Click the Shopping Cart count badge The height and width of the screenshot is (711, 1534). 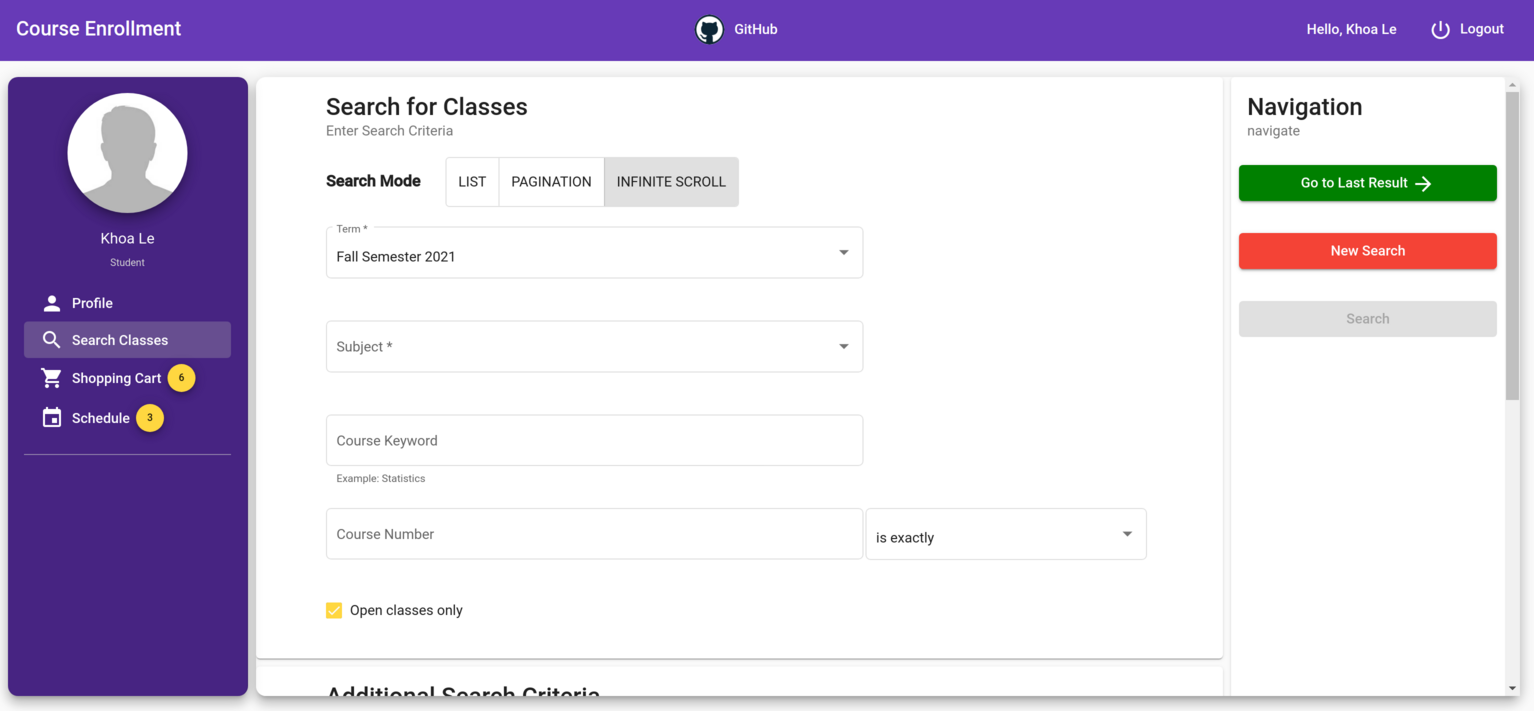click(181, 378)
